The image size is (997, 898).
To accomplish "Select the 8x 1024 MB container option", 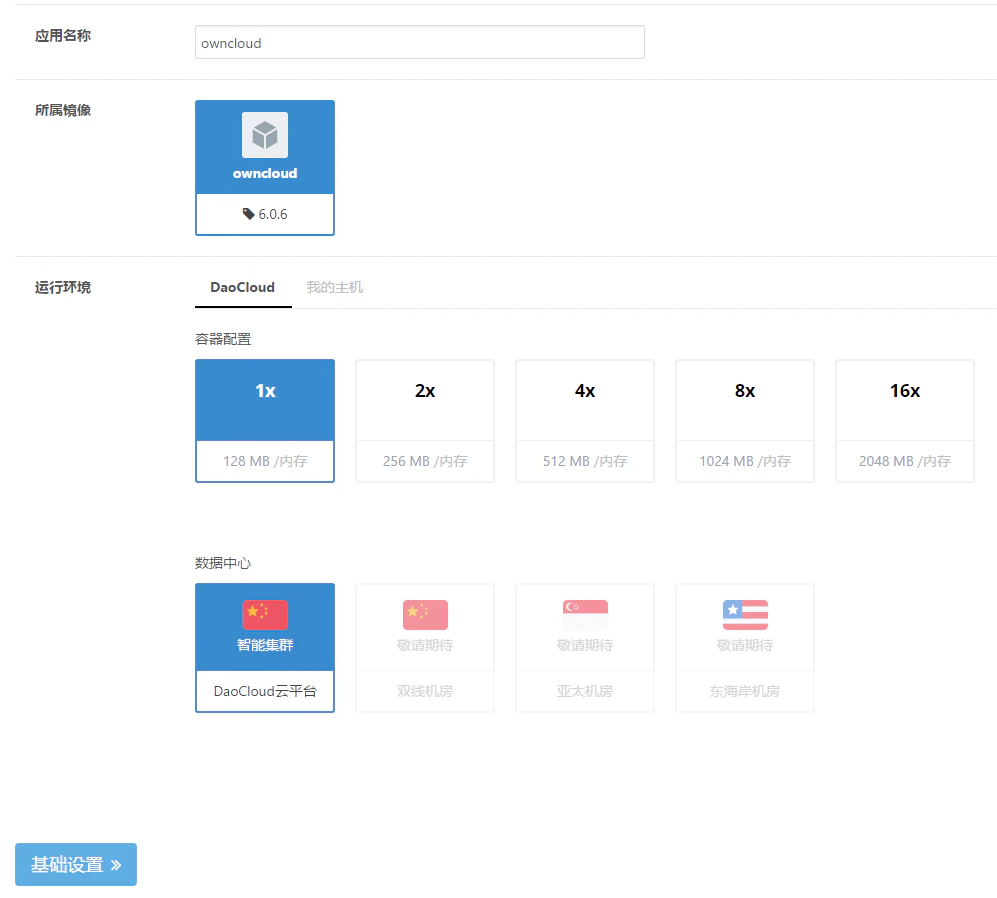I will point(745,421).
